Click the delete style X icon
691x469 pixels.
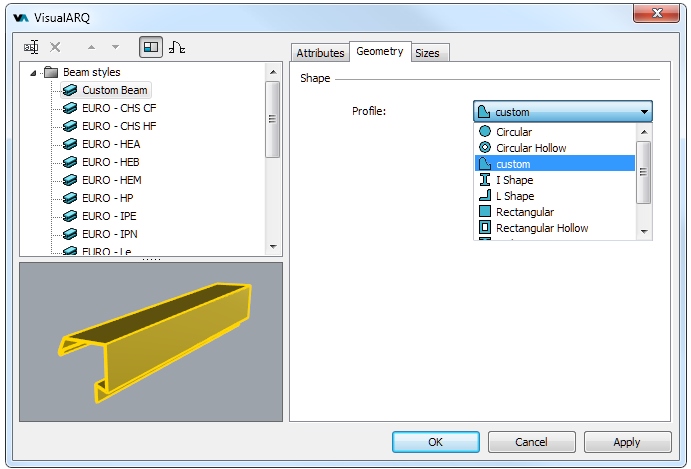pos(55,47)
